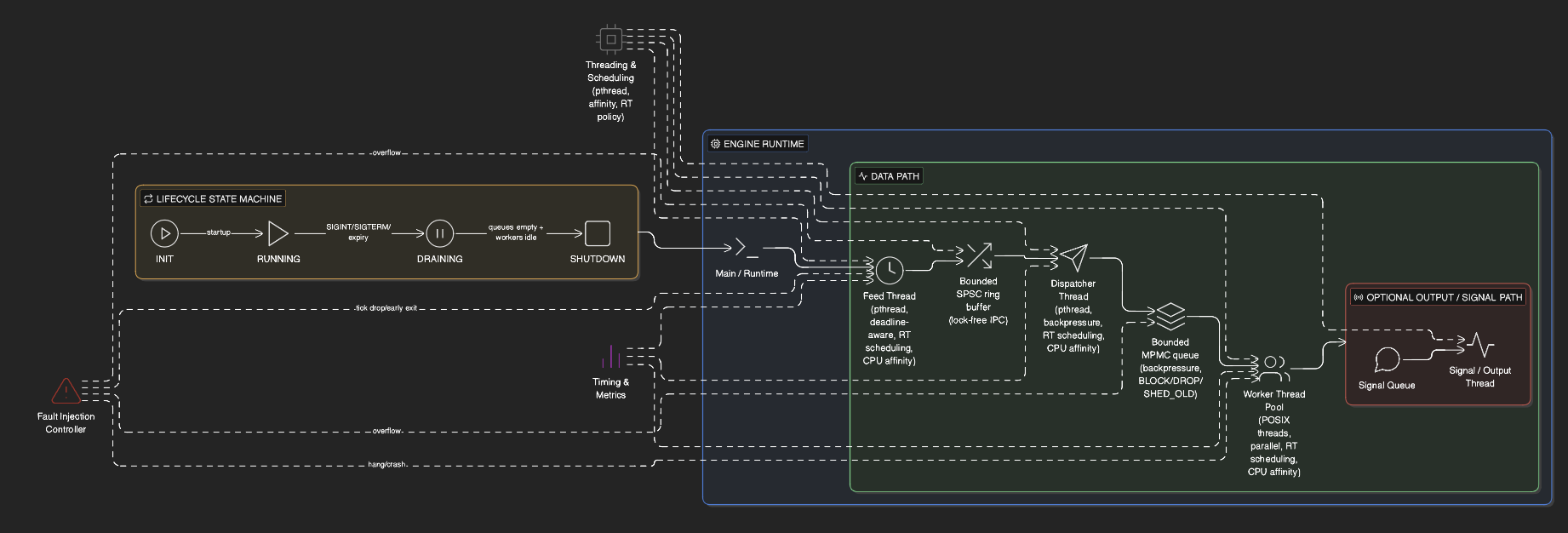This screenshot has height=533, width=1568.
Task: Click the 'hang/crash' edge label
Action: point(387,465)
